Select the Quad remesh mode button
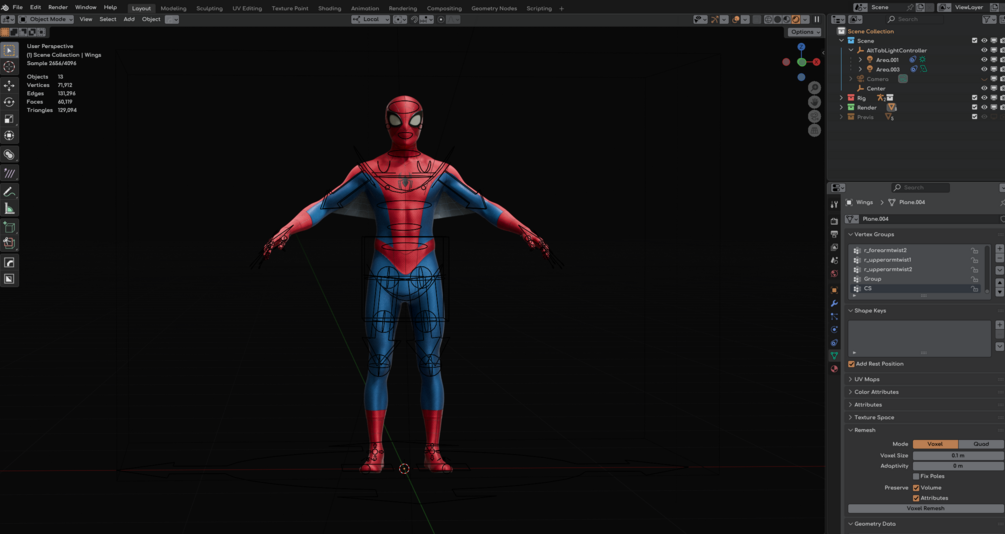This screenshot has width=1005, height=534. coord(980,444)
